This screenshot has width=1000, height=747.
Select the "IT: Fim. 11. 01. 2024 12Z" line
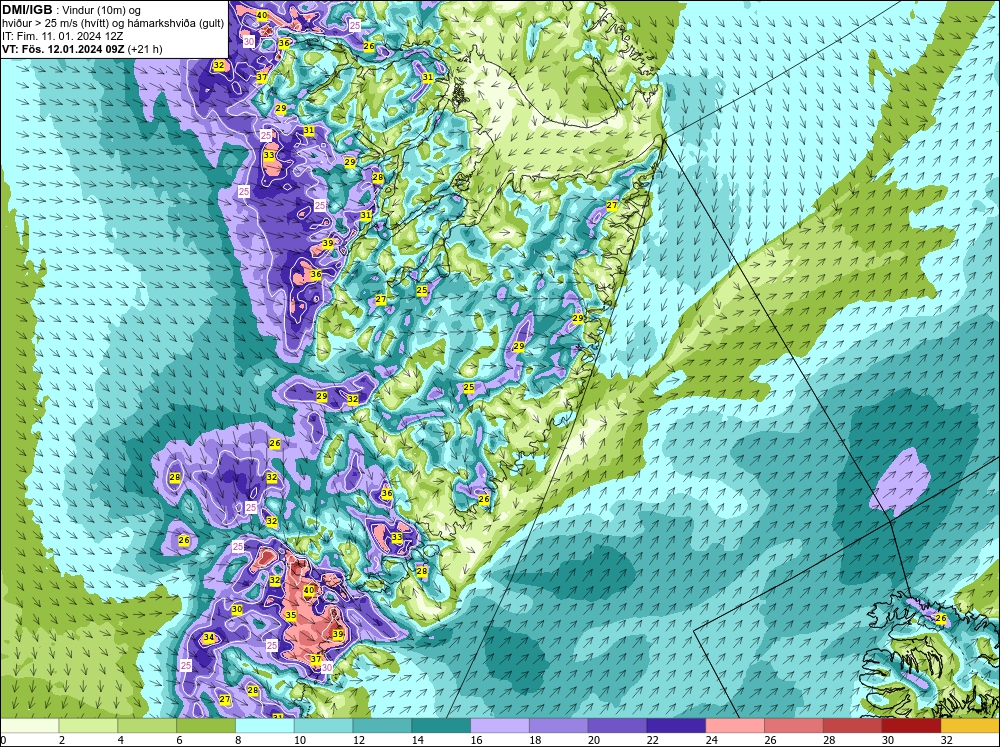(62, 36)
